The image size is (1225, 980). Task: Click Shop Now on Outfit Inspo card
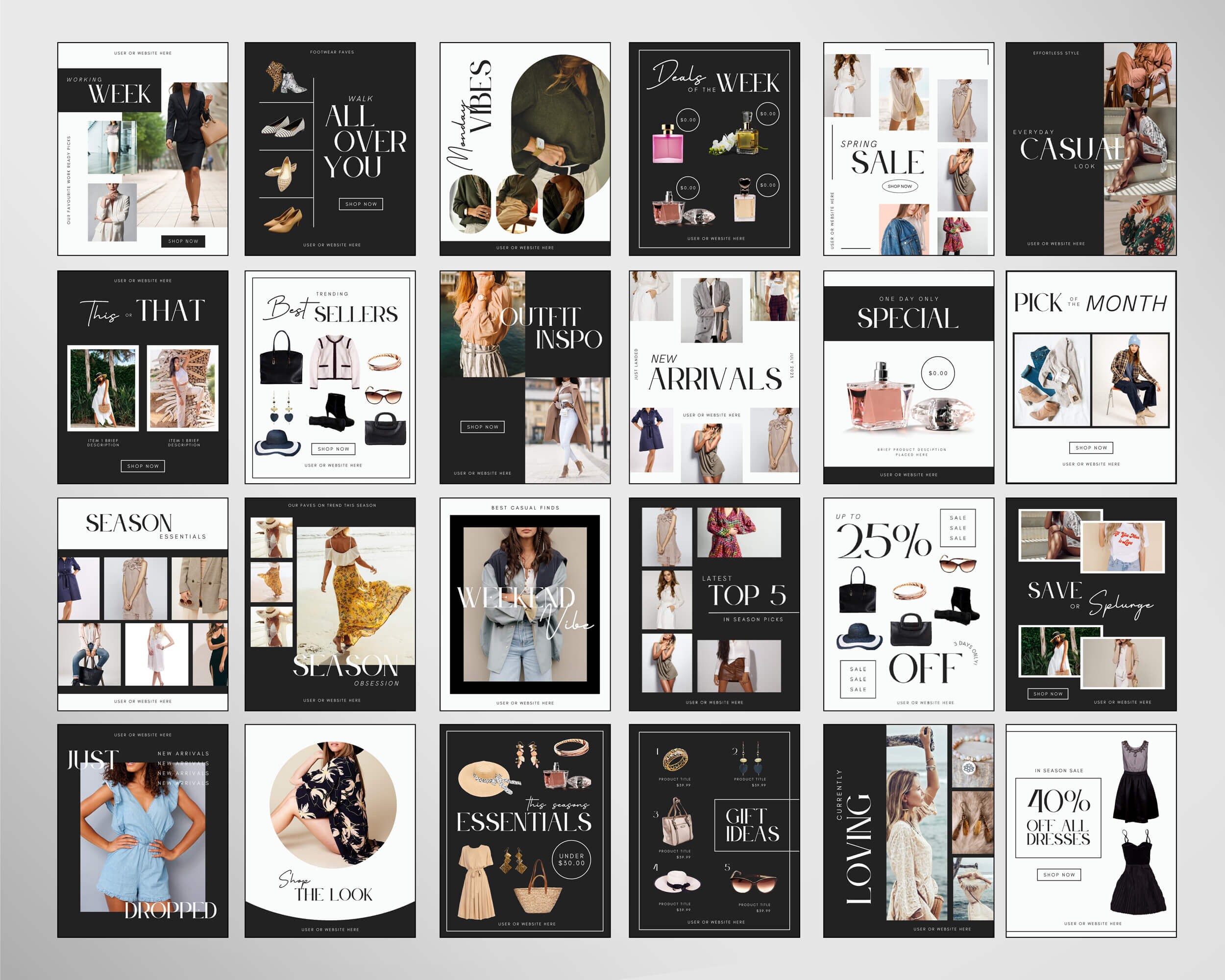coord(482,427)
